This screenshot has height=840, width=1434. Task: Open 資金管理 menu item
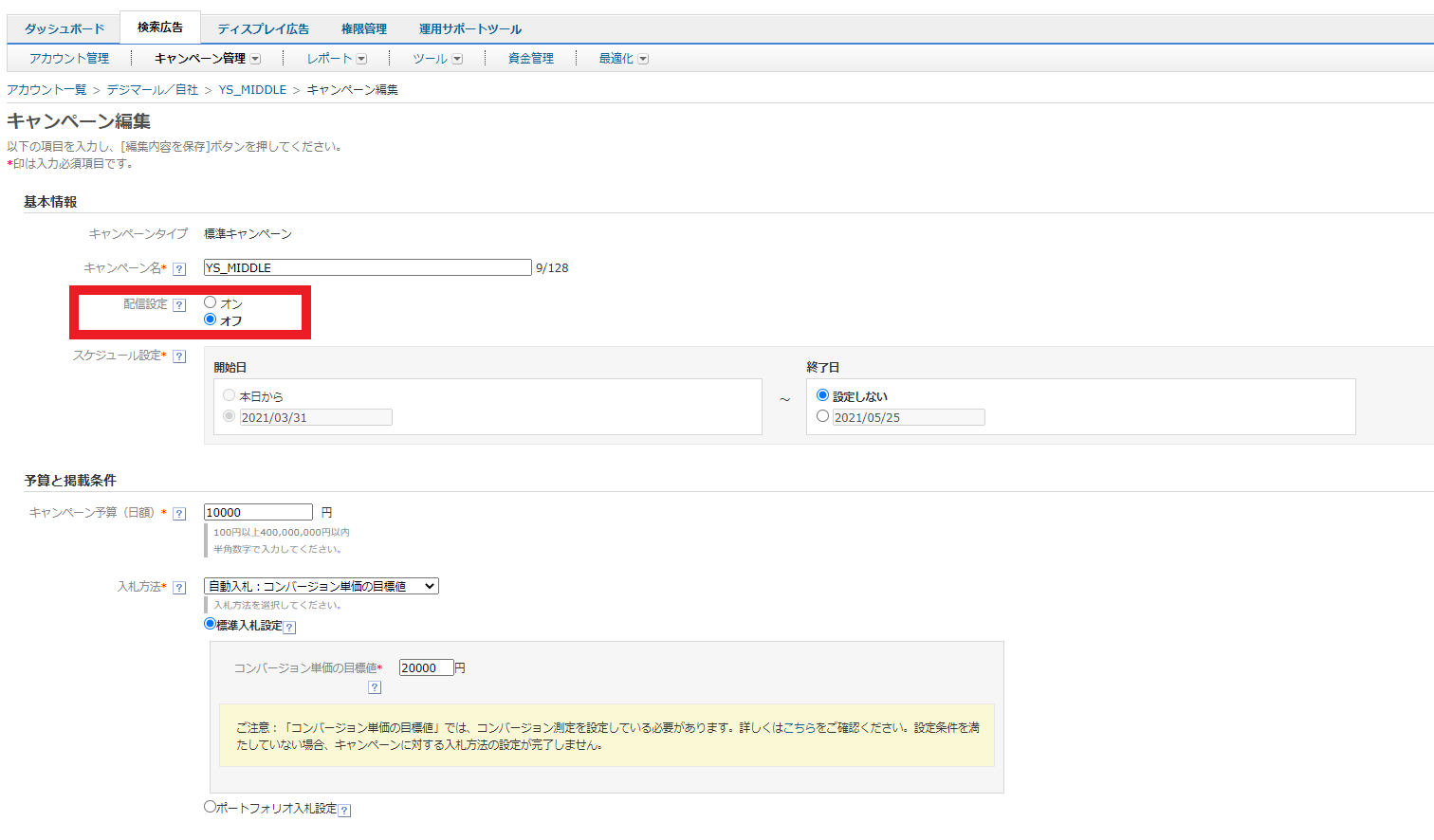pos(531,59)
